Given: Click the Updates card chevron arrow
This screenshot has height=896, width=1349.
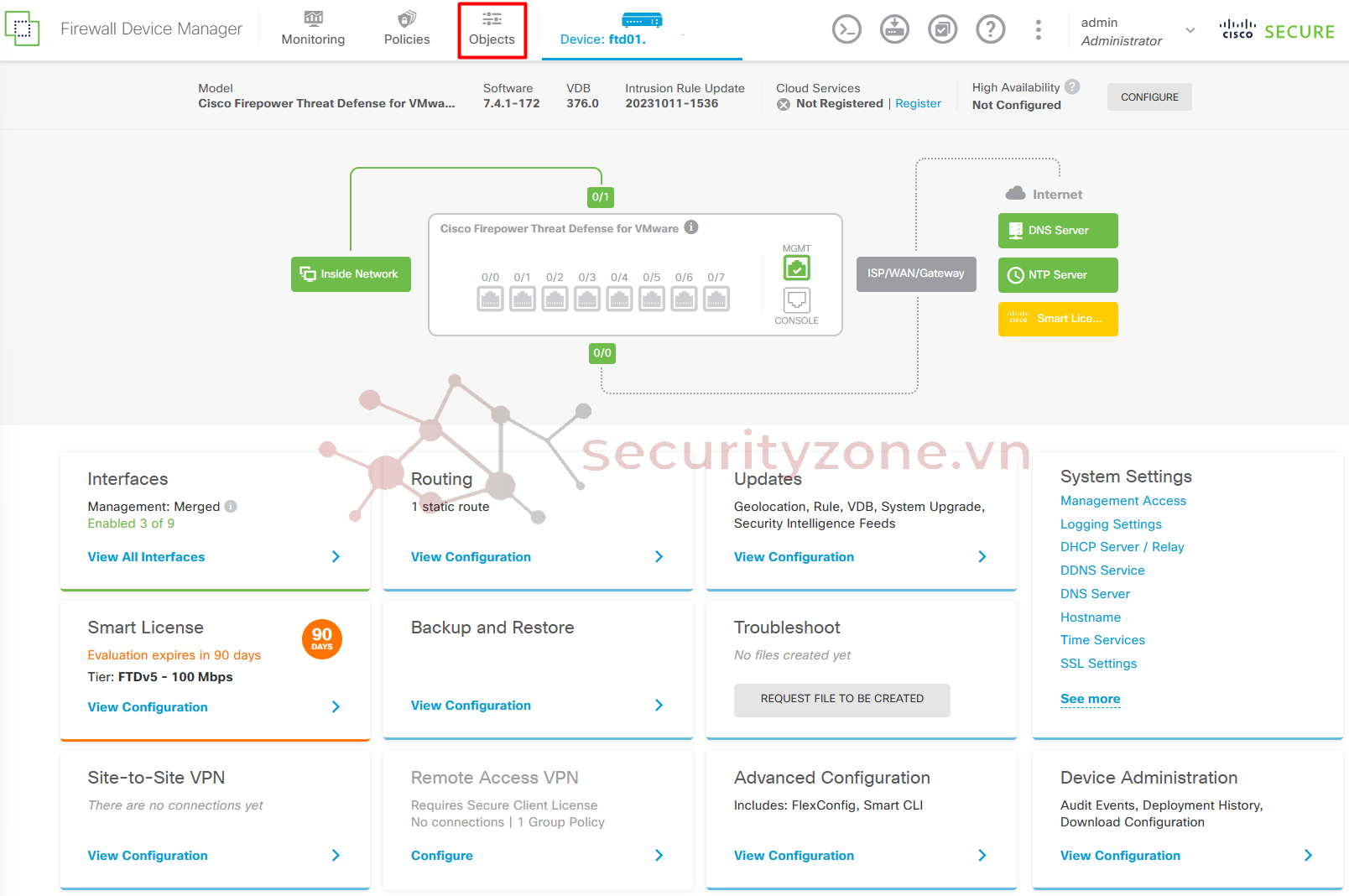Looking at the screenshot, I should pos(982,556).
